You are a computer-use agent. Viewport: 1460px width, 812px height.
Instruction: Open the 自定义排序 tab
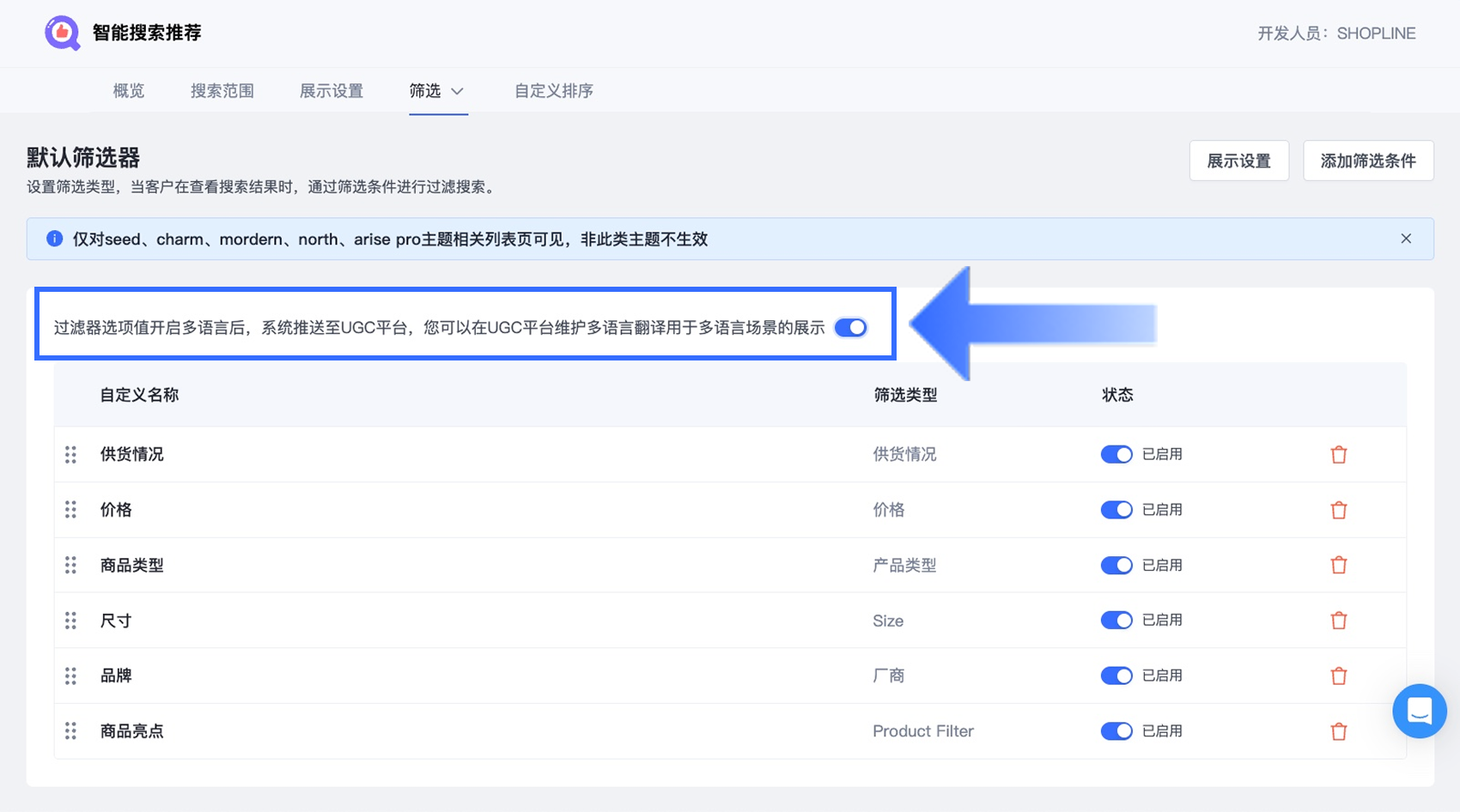click(554, 91)
